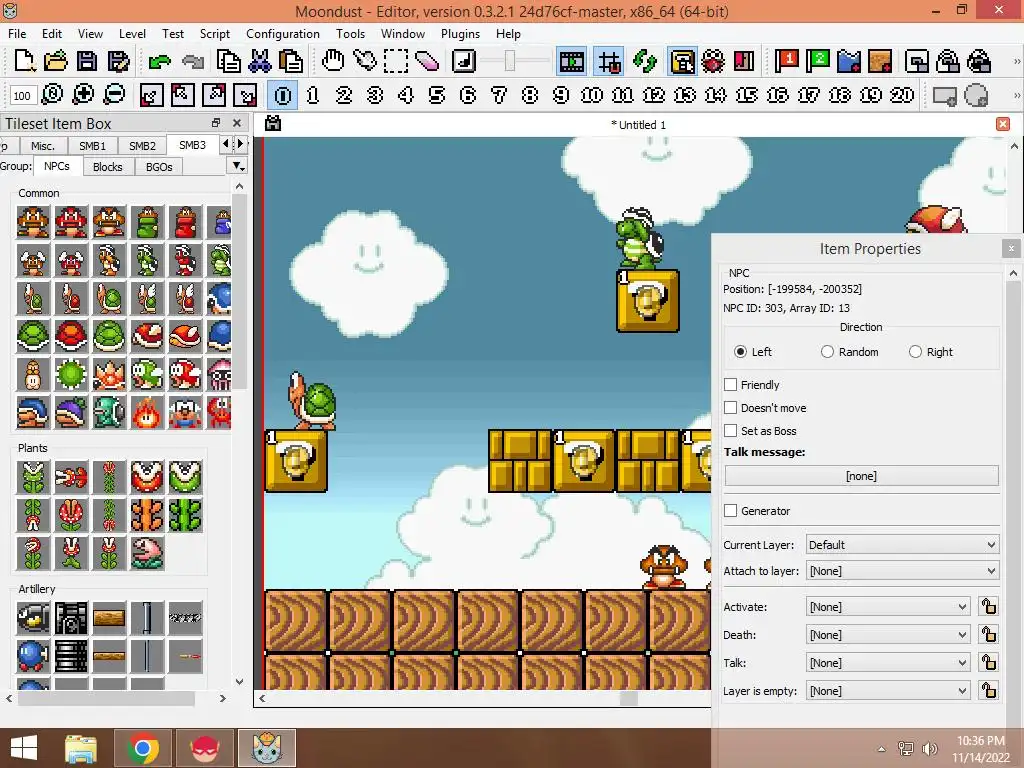Pick the fire flame NPC tile
This screenshot has width=1024, height=768.
[147, 413]
